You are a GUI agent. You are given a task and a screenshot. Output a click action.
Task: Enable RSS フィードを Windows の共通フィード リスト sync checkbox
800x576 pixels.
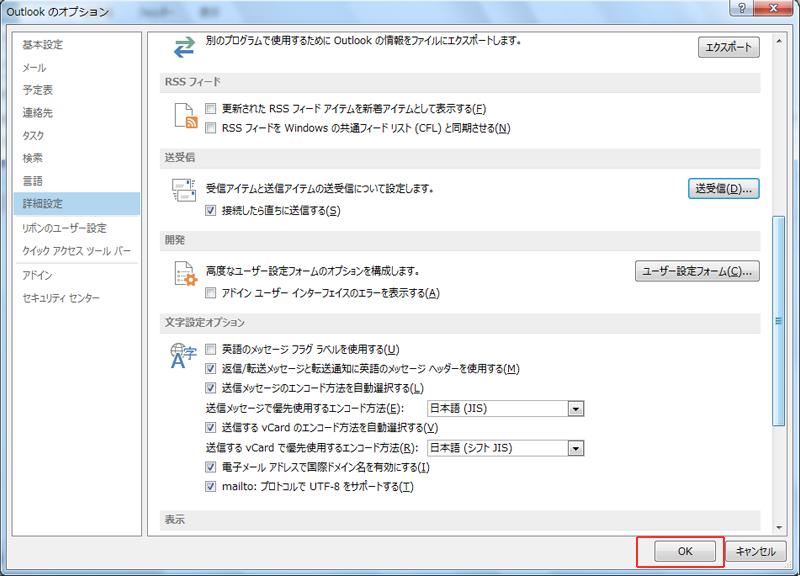click(x=210, y=128)
